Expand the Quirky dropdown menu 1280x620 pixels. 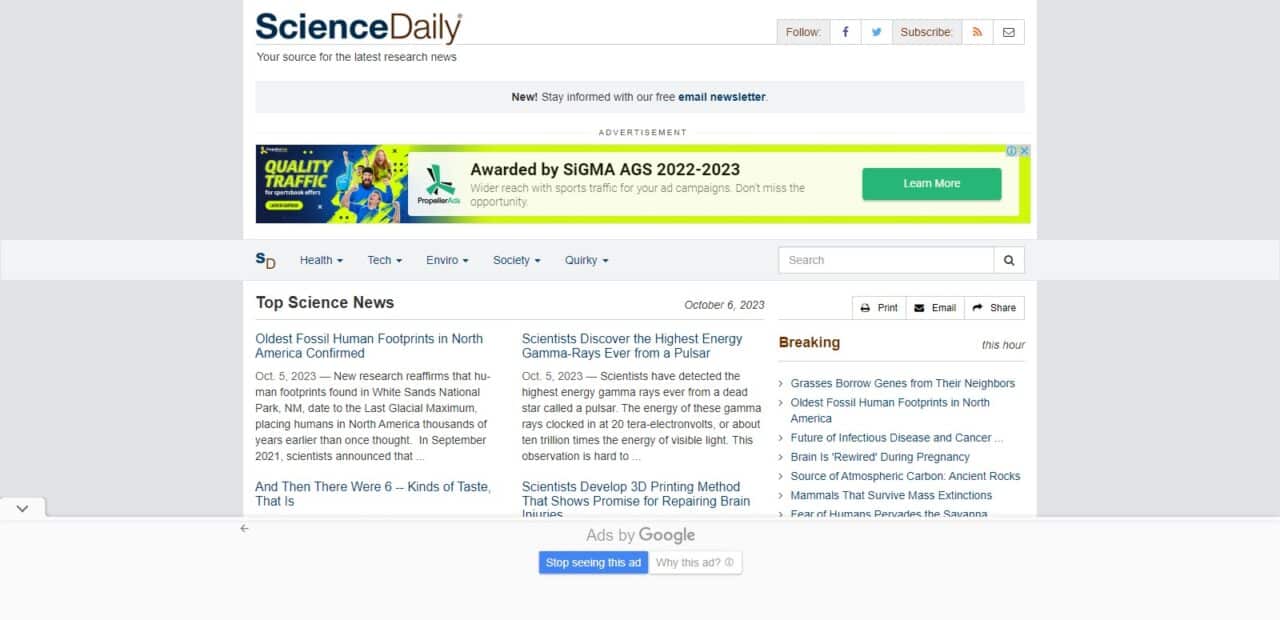[586, 260]
